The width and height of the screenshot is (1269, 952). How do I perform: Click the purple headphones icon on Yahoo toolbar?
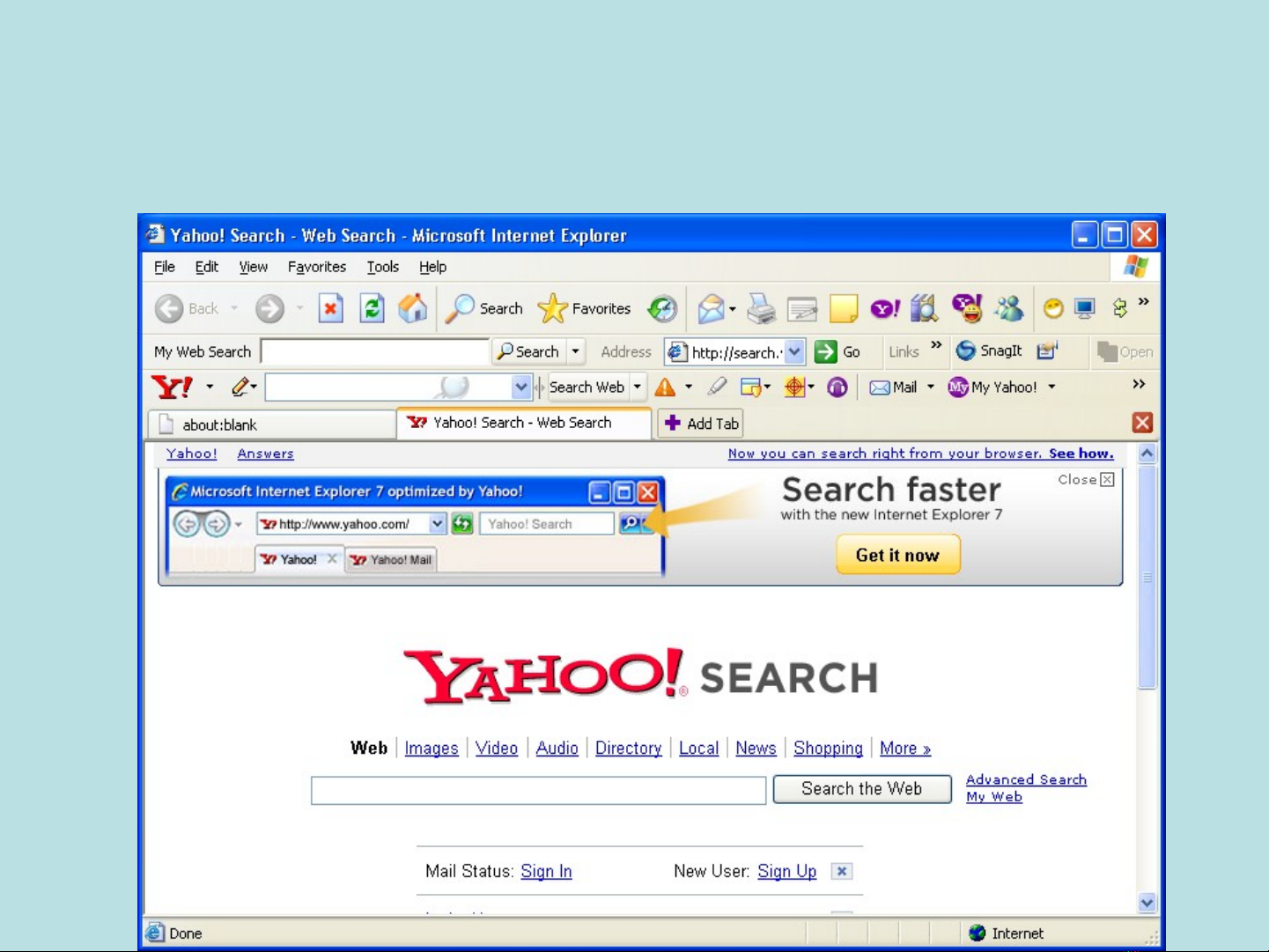click(x=837, y=387)
